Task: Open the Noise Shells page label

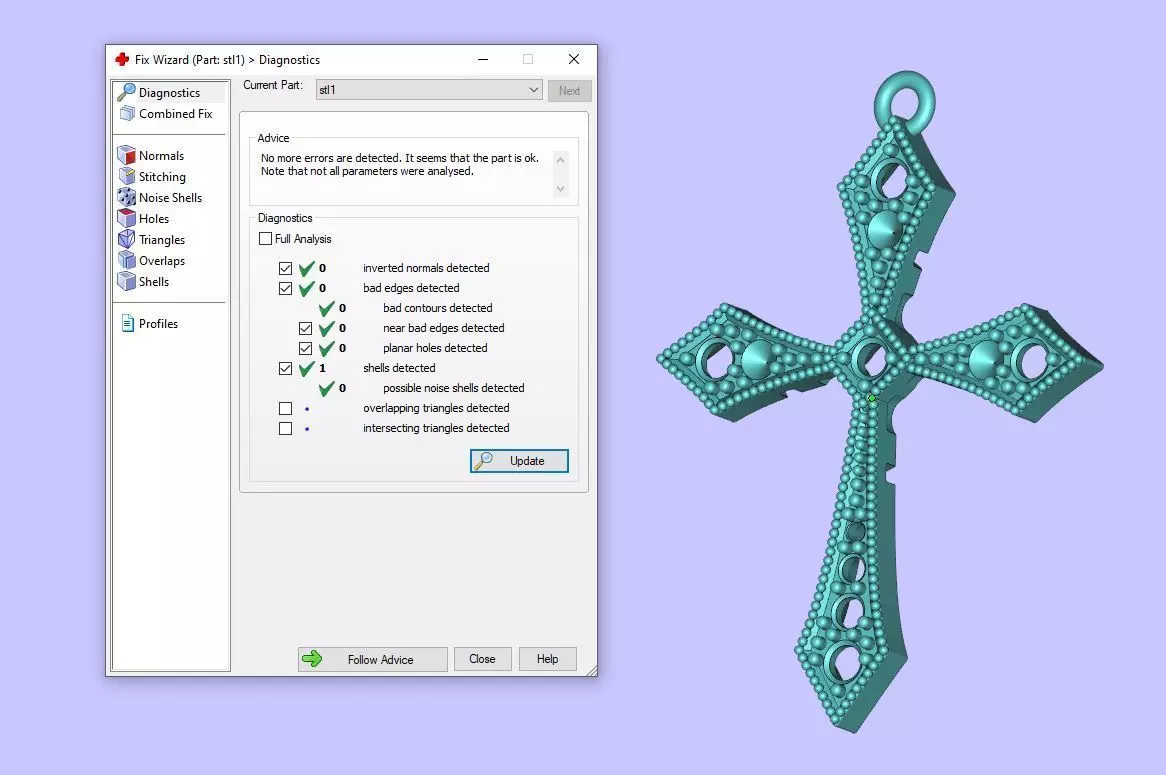Action: click(x=170, y=197)
